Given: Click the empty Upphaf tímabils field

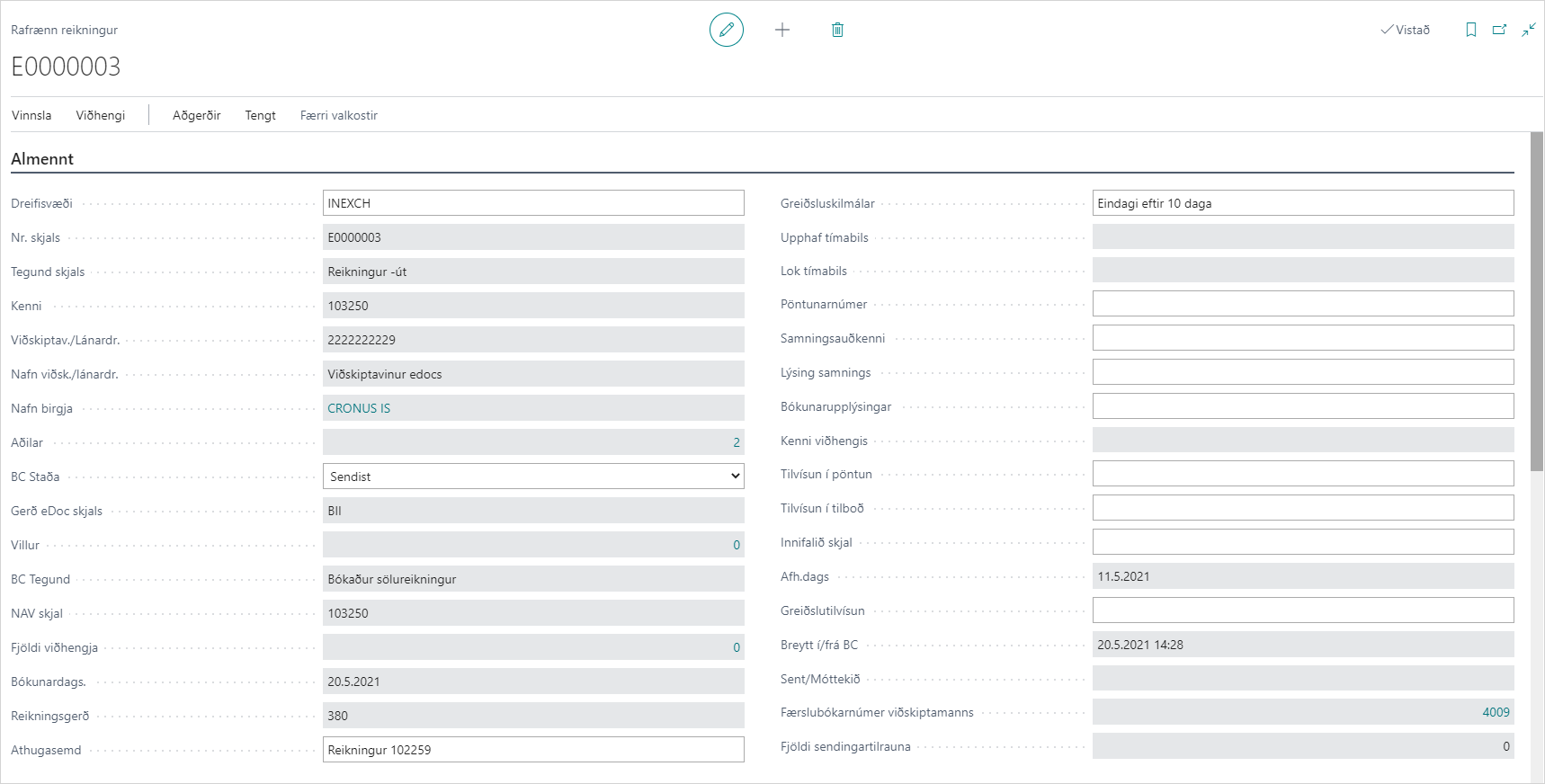Looking at the screenshot, I should (x=1303, y=236).
